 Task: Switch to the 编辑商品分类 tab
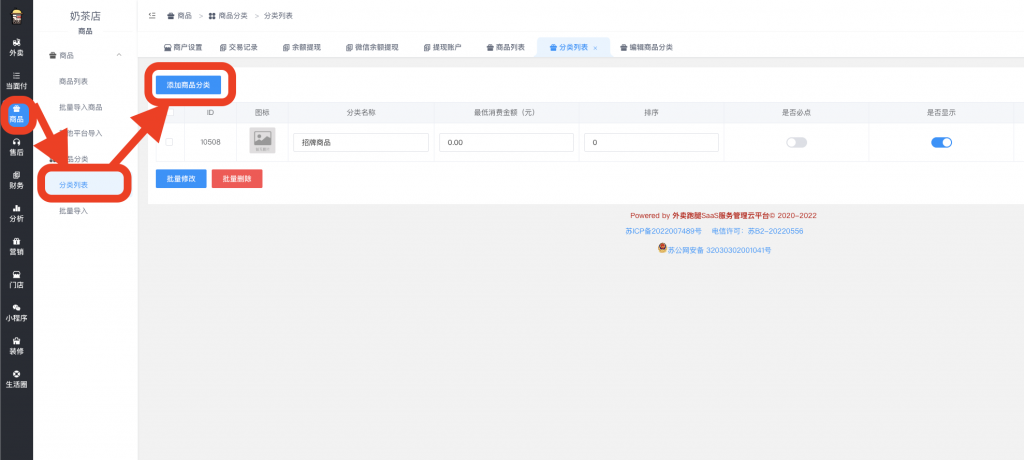coord(646,47)
